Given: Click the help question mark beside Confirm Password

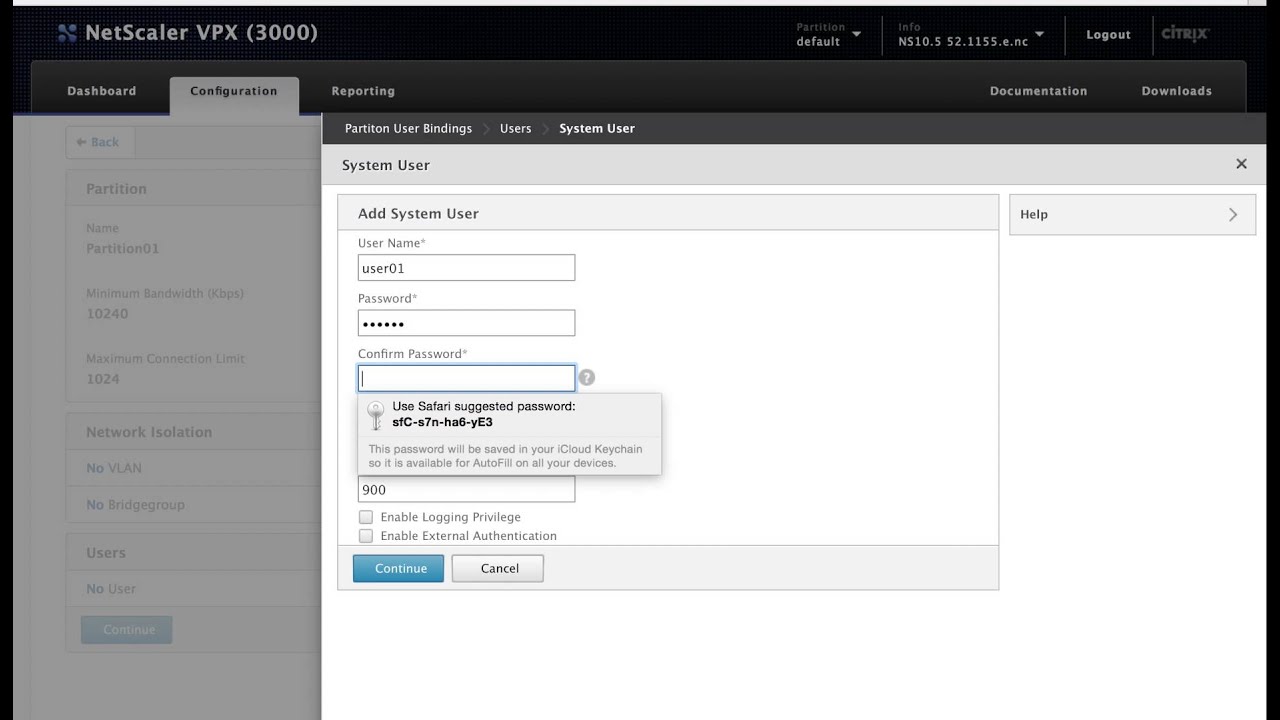Looking at the screenshot, I should [x=587, y=377].
